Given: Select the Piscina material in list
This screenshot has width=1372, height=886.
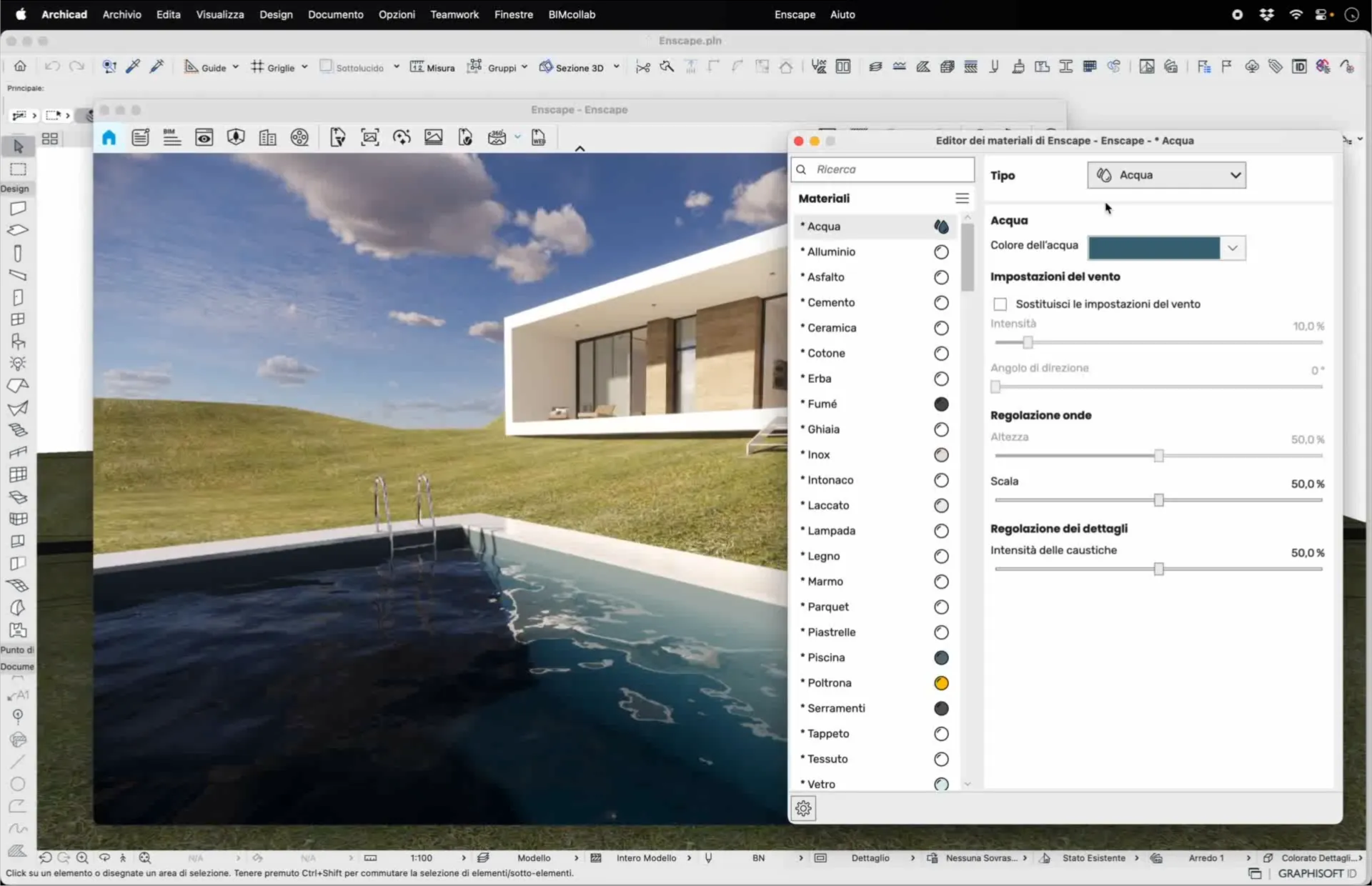Looking at the screenshot, I should 826,657.
